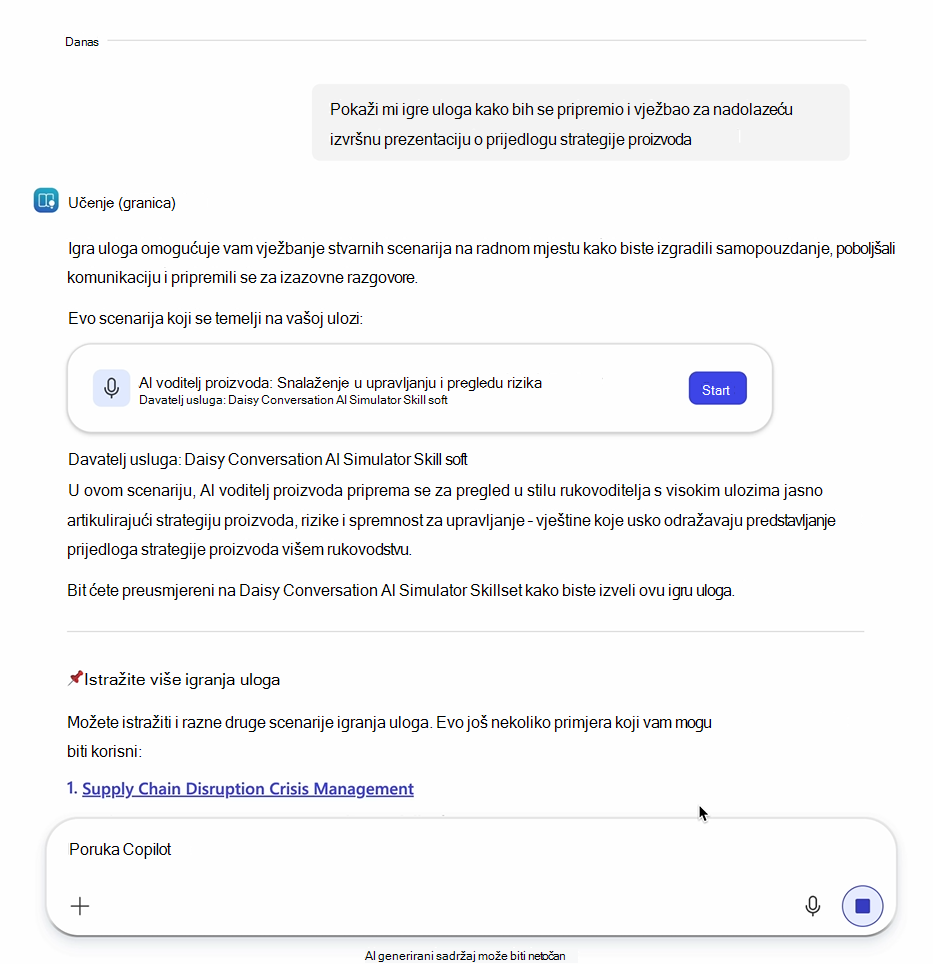
Task: Click the Davatelj usluga line below card
Action: 267,460
